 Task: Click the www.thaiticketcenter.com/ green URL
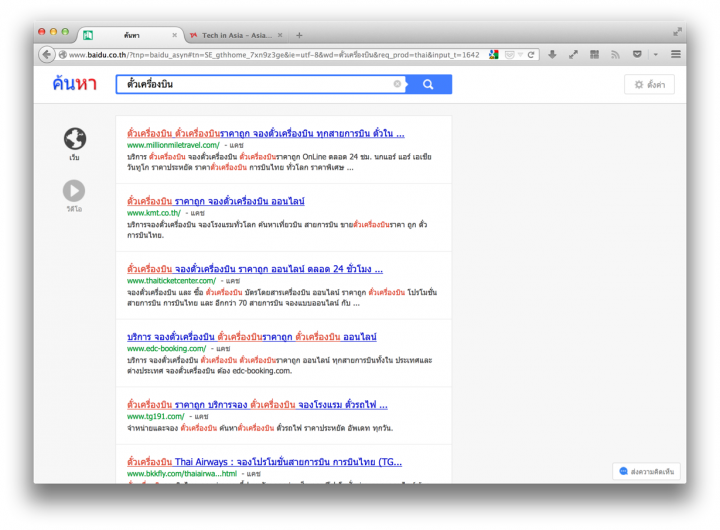point(171,281)
